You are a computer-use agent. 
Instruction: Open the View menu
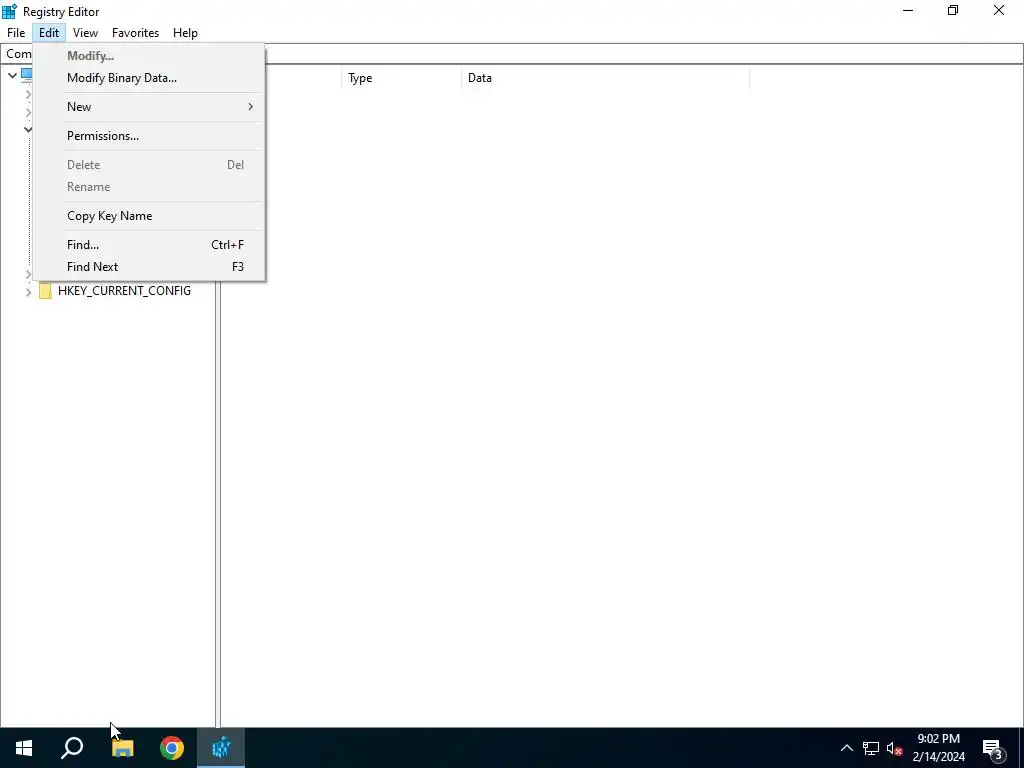pyautogui.click(x=85, y=33)
